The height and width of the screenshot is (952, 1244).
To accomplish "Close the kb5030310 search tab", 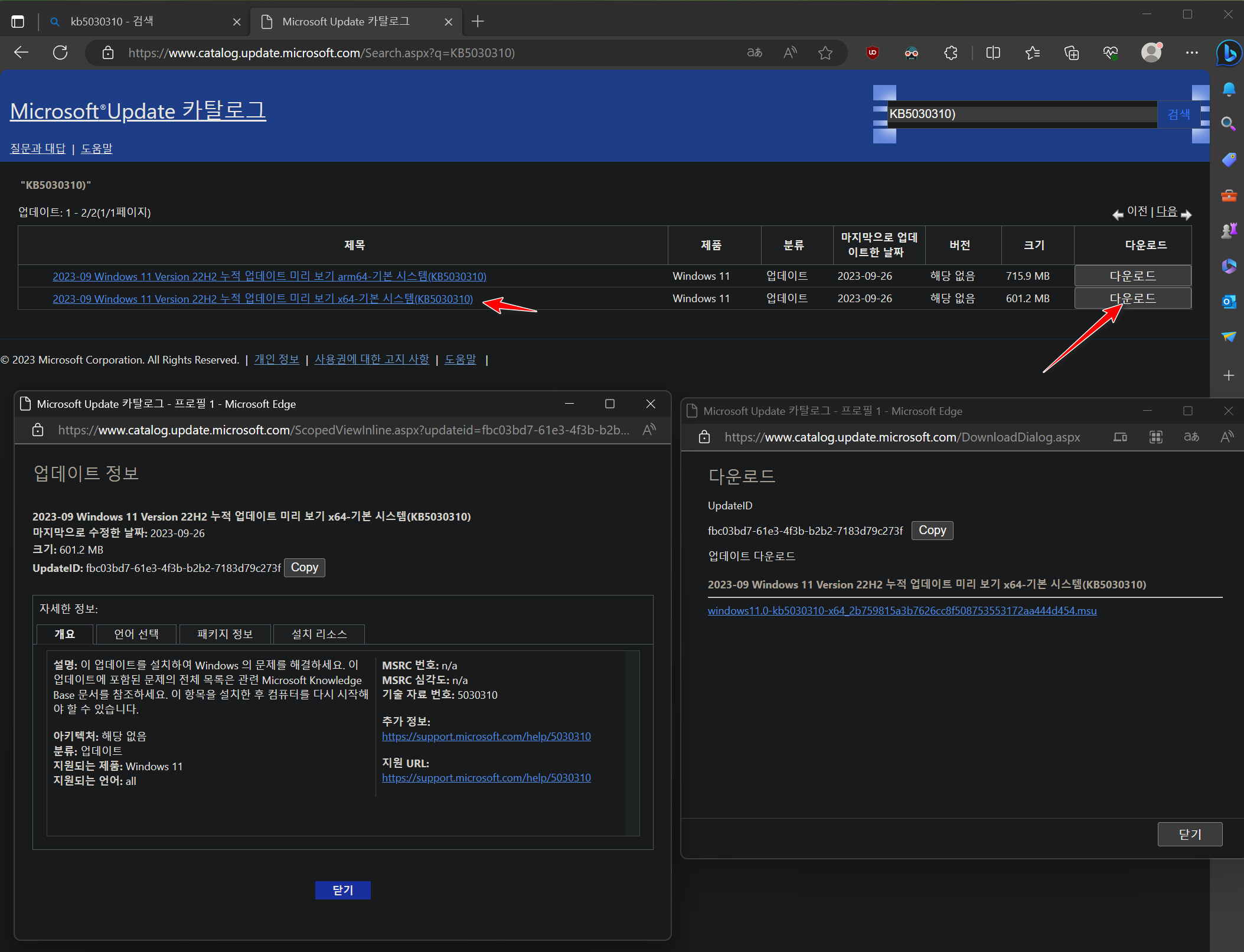I will [x=237, y=22].
